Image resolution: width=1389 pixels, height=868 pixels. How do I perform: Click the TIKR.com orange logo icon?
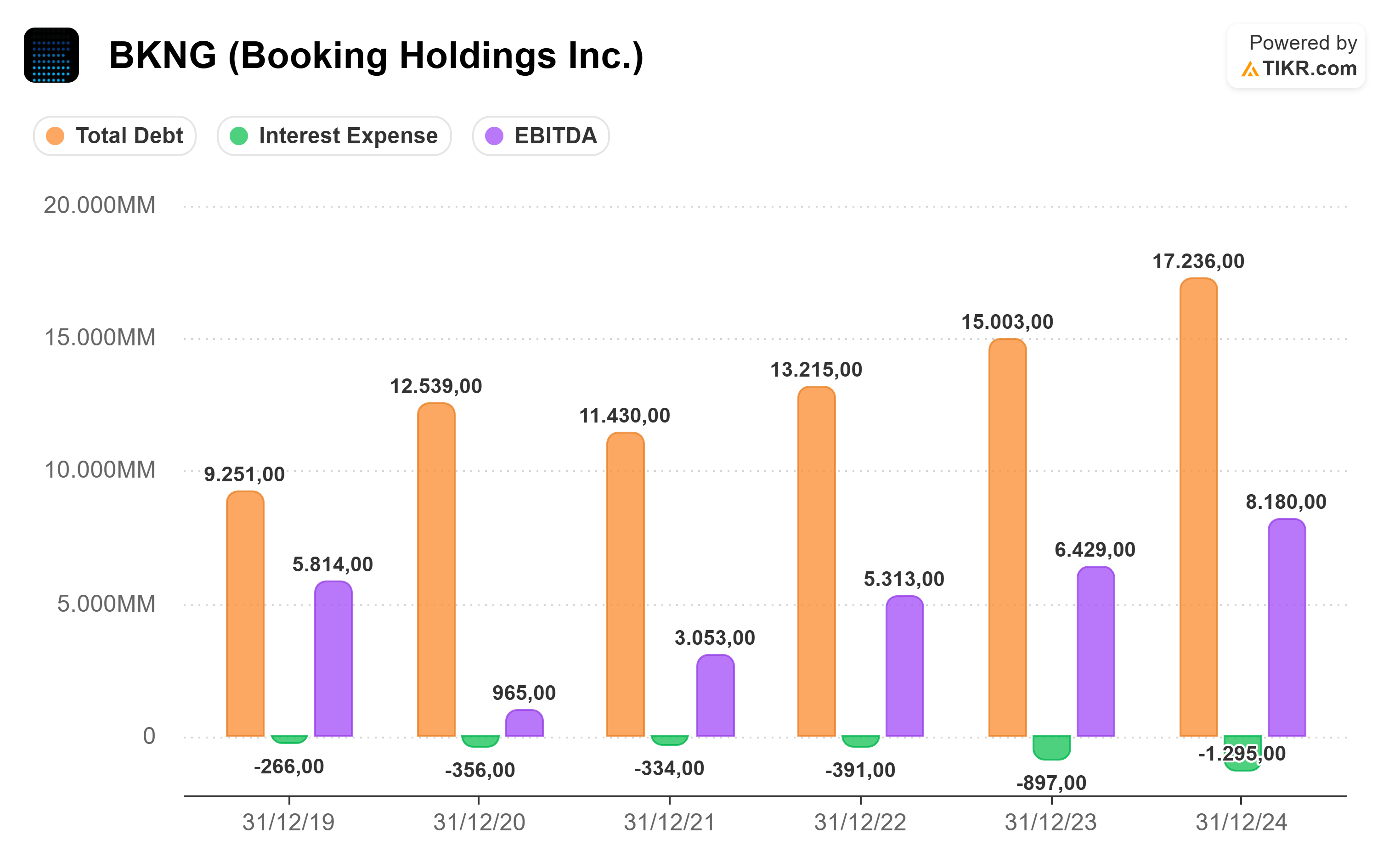pyautogui.click(x=1249, y=69)
